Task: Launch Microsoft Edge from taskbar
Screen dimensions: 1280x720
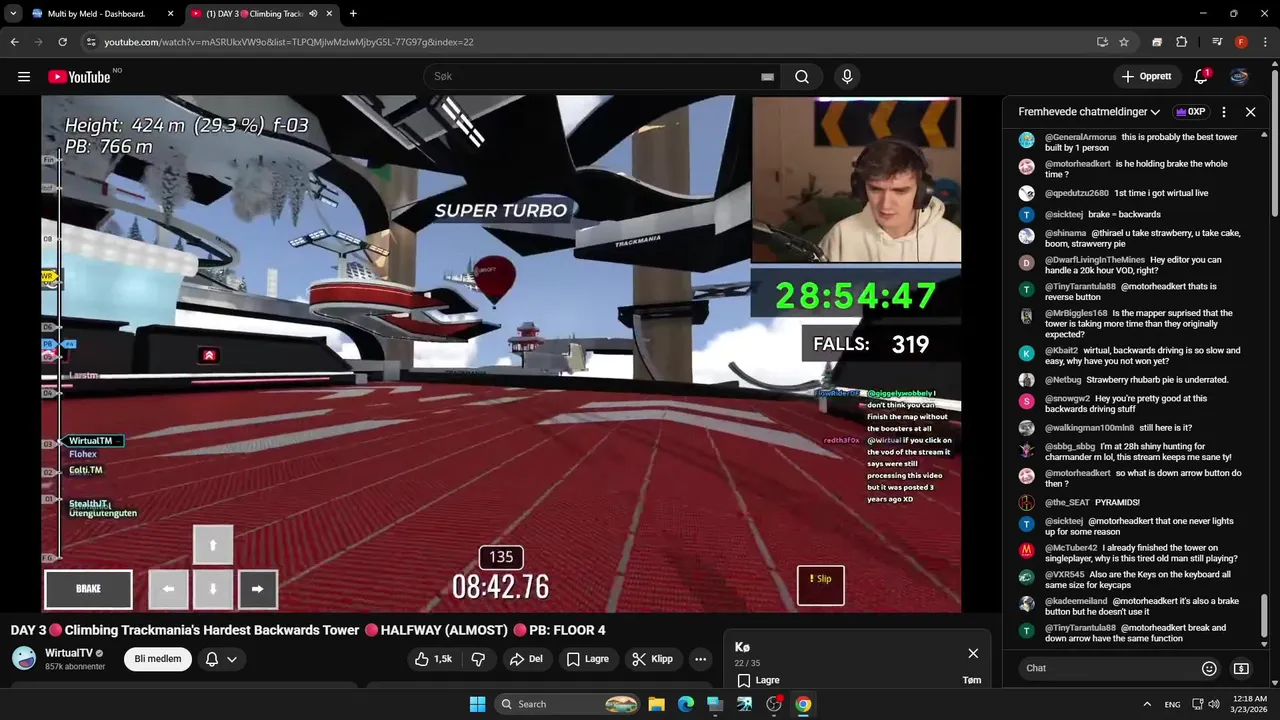Action: click(x=686, y=704)
